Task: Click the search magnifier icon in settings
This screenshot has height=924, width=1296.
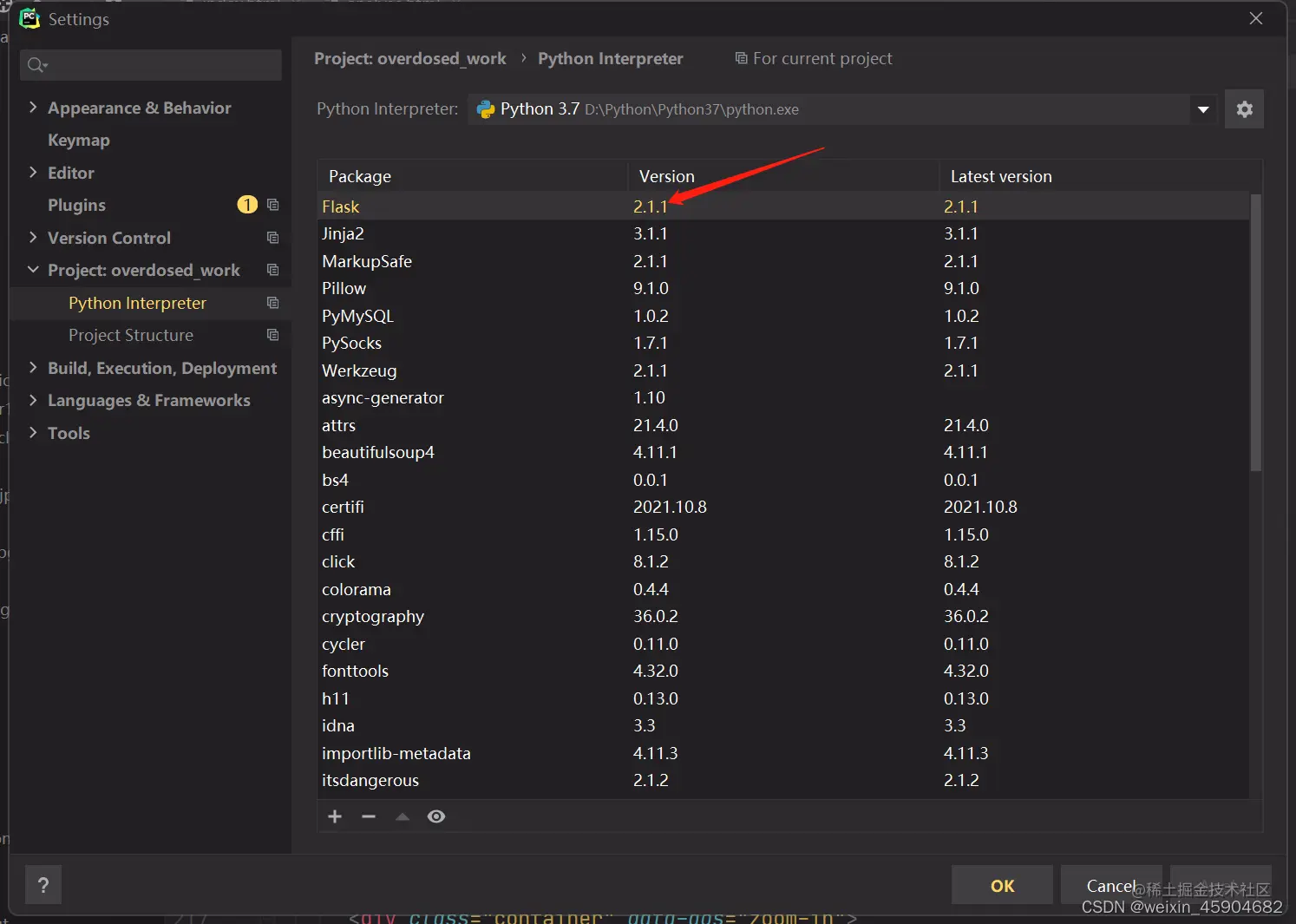Action: (x=37, y=65)
